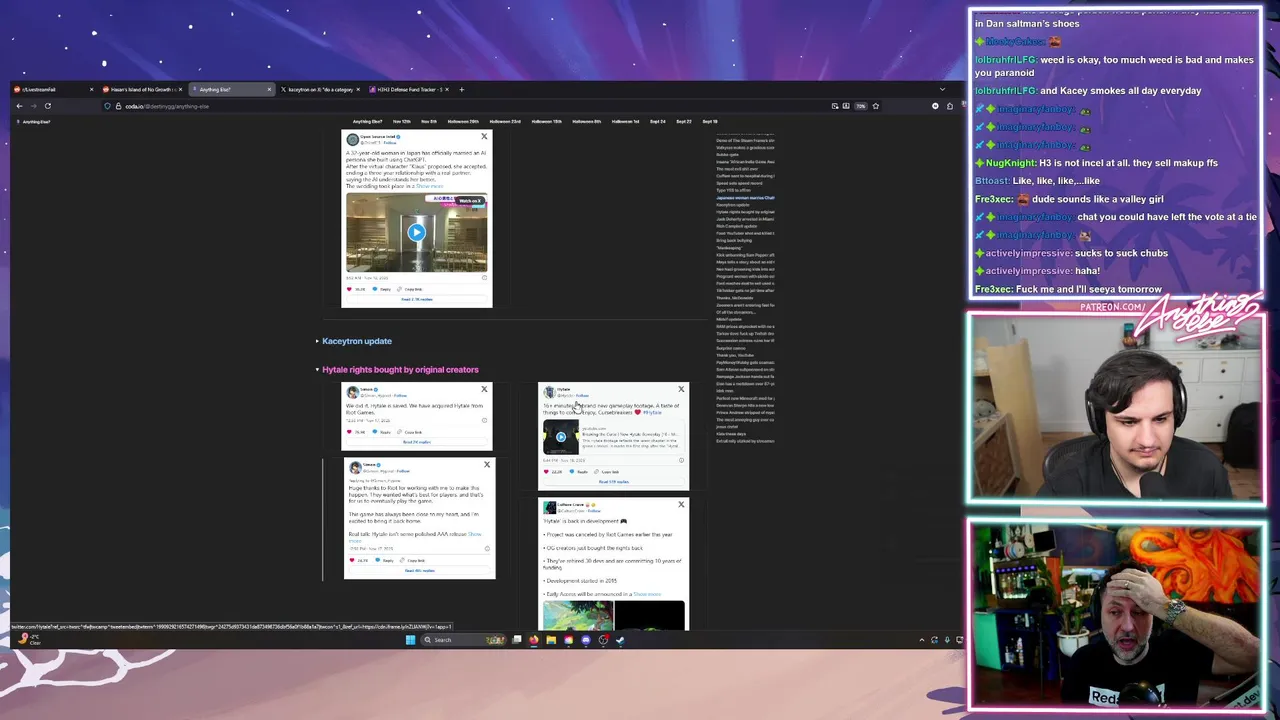The width and height of the screenshot is (1280, 720).
Task: Go back in browser history
Action: pos(19,106)
